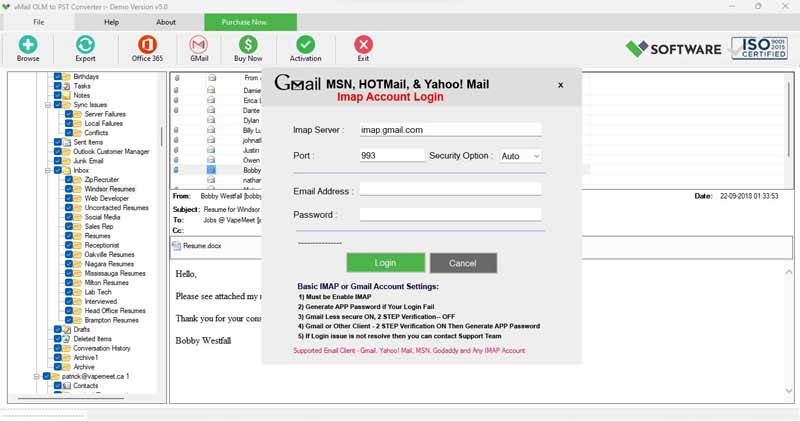Select the Windsor Resumes folder
This screenshot has width=800, height=422.
coord(110,189)
